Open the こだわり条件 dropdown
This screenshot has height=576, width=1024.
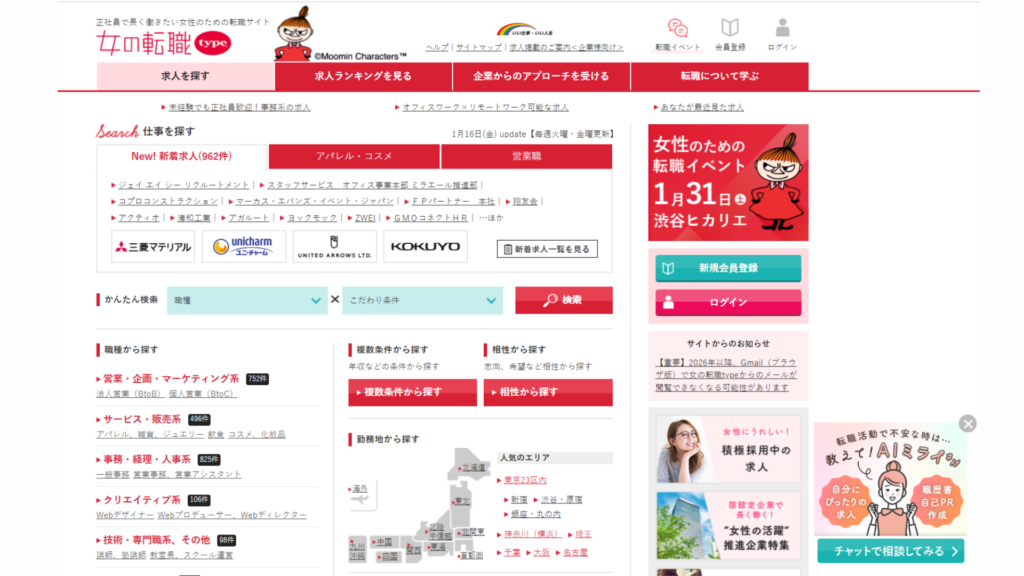pos(421,300)
